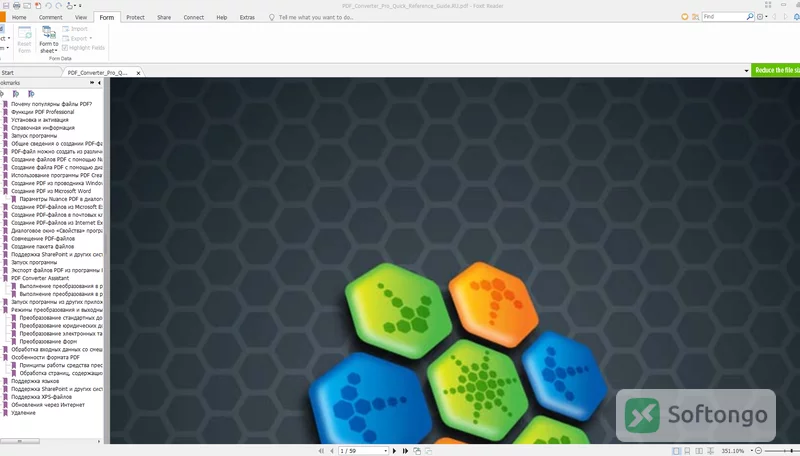Click the previous view icon in status bar
The width and height of the screenshot is (800, 456).
pyautogui.click(x=417, y=451)
